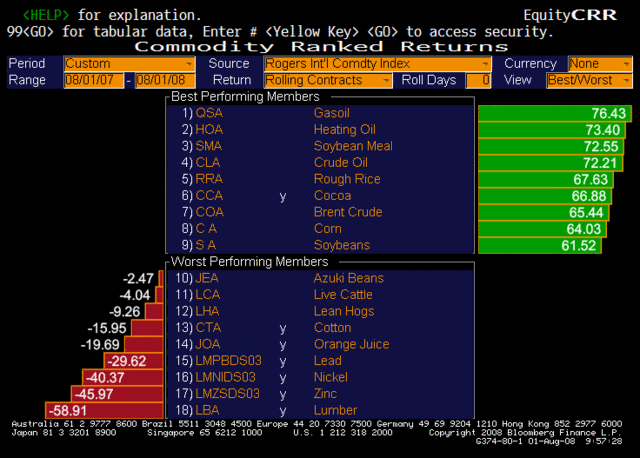The height and width of the screenshot is (458, 640).
Task: Open the View Best/Worst dropdown
Action: pos(589,80)
